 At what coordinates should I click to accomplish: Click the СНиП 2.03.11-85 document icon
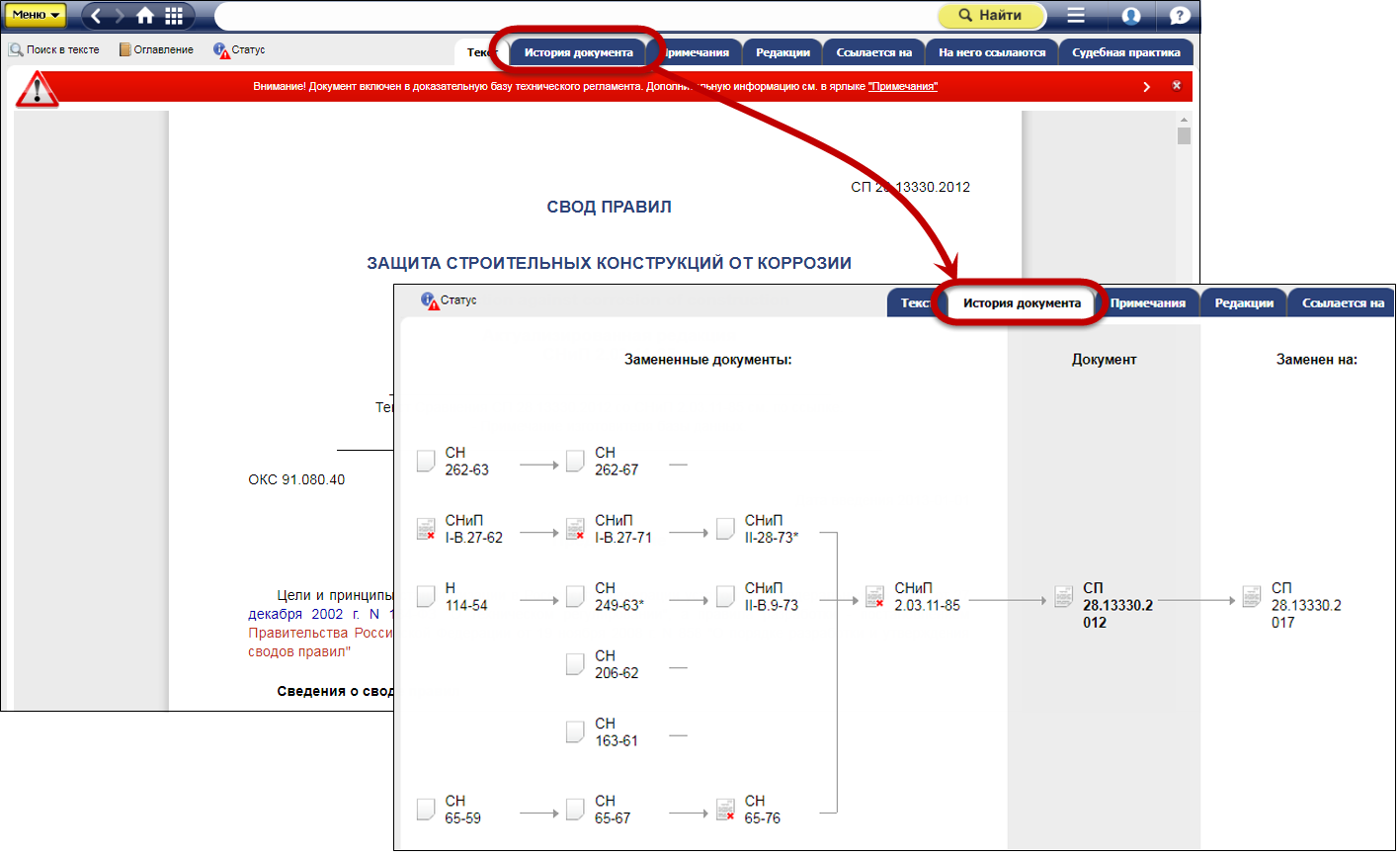(x=874, y=596)
